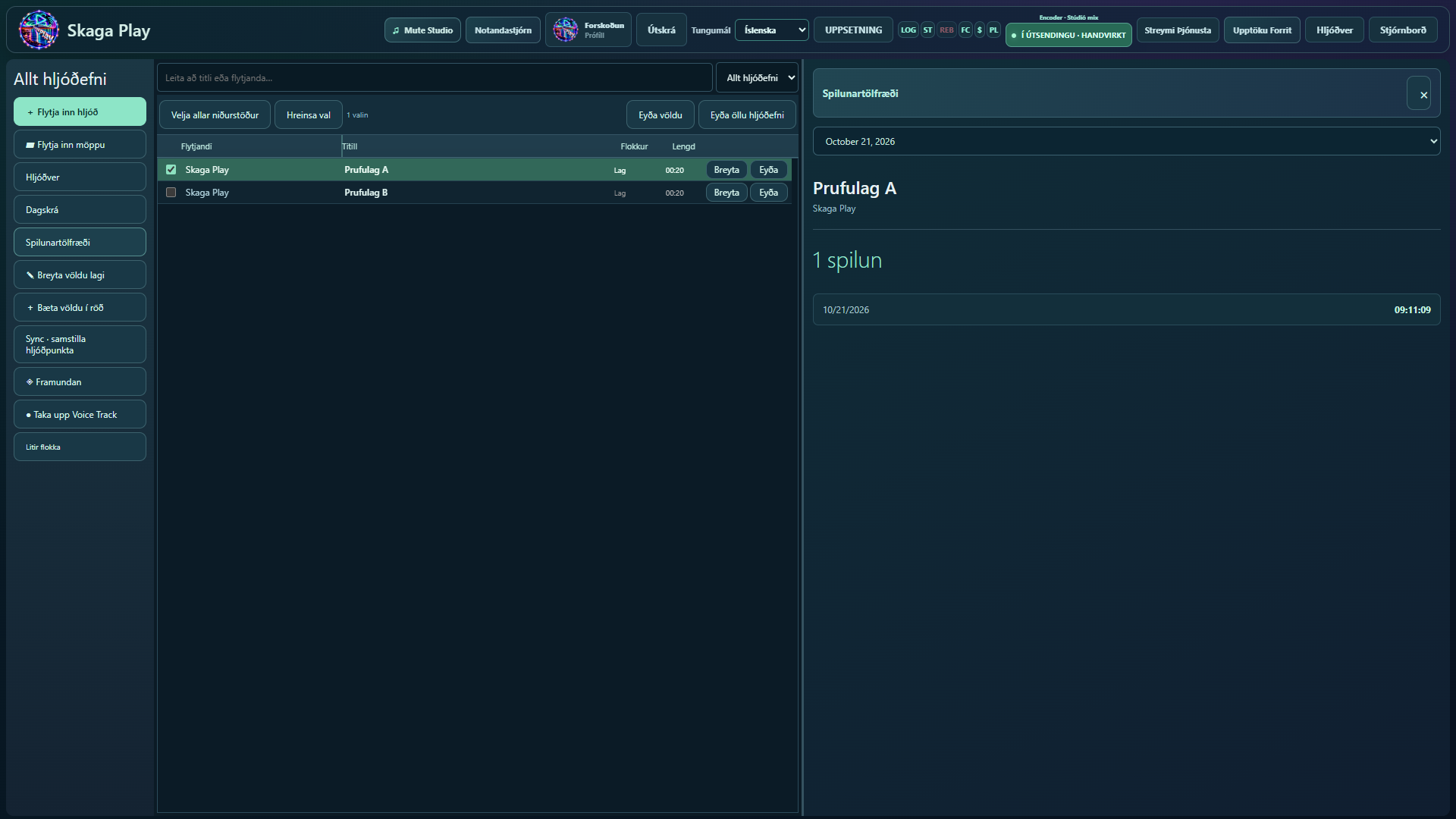Focus the Leita að titli search field

[x=435, y=77]
